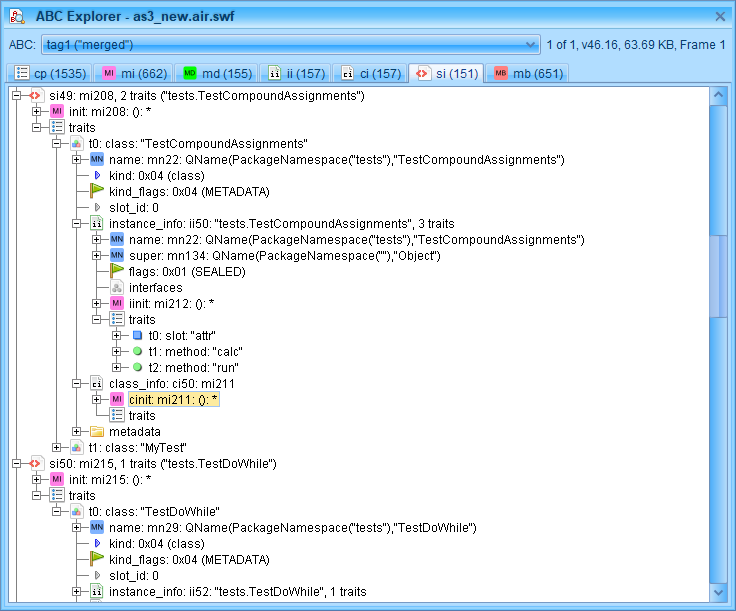Select the interfaces row
736x611 pixels.
click(x=155, y=288)
